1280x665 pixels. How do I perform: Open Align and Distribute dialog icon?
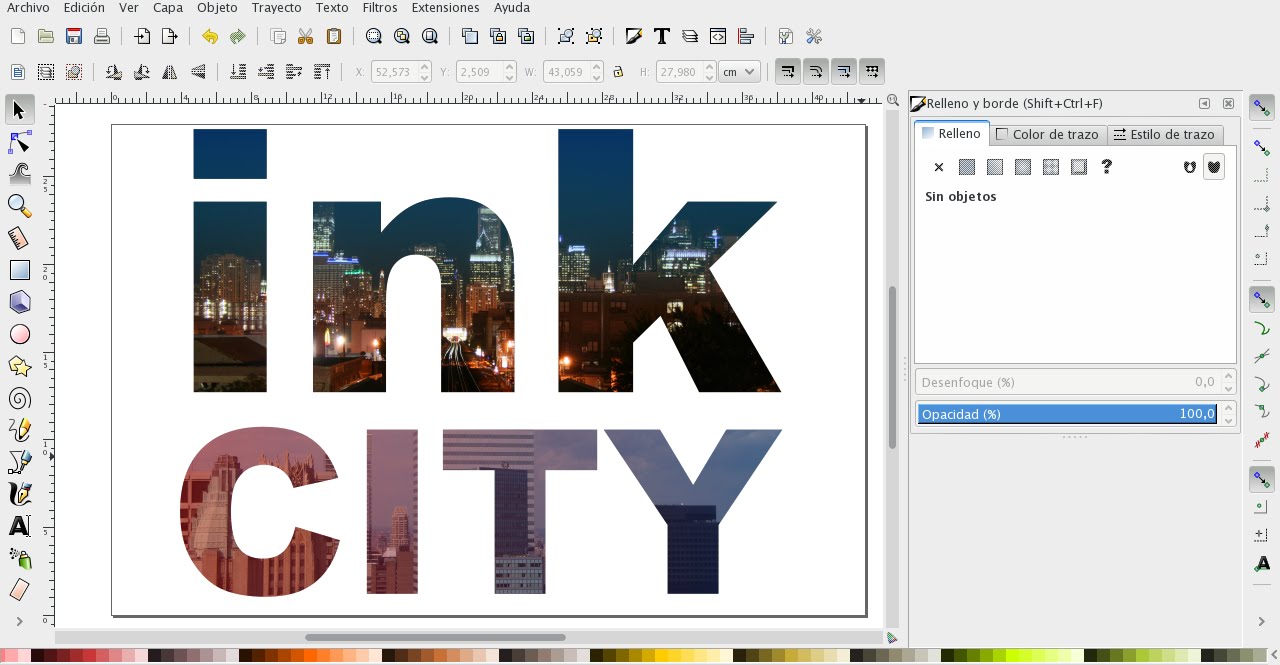[745, 36]
